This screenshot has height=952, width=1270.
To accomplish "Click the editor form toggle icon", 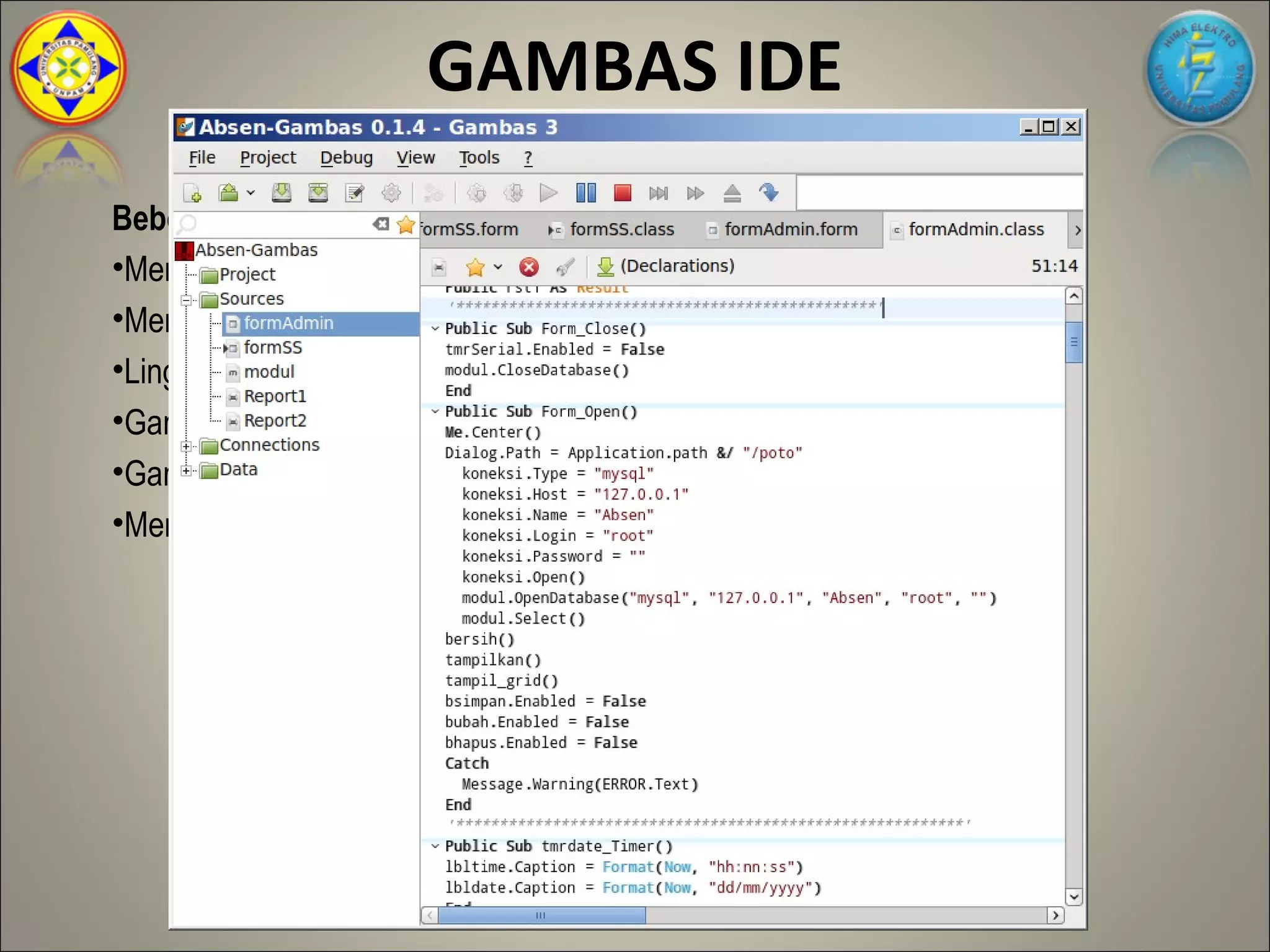I will (439, 267).
